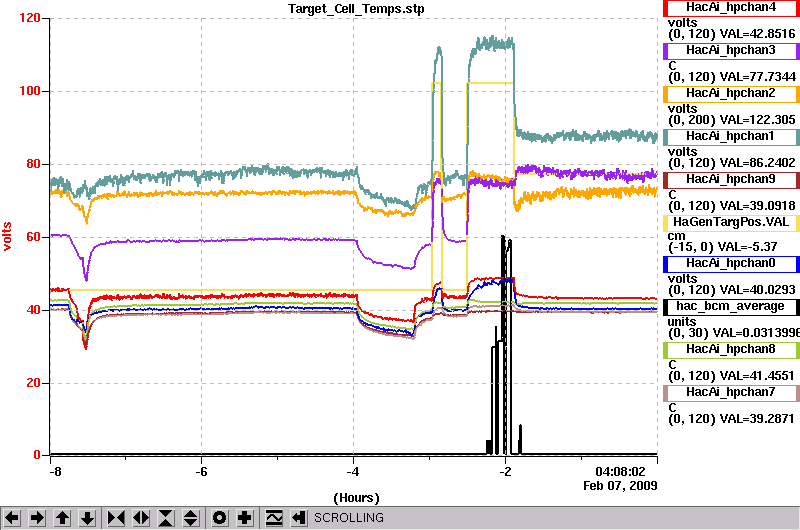The height and width of the screenshot is (530, 800).
Task: Click the 'cm' units label in the legend
Action: (677, 236)
